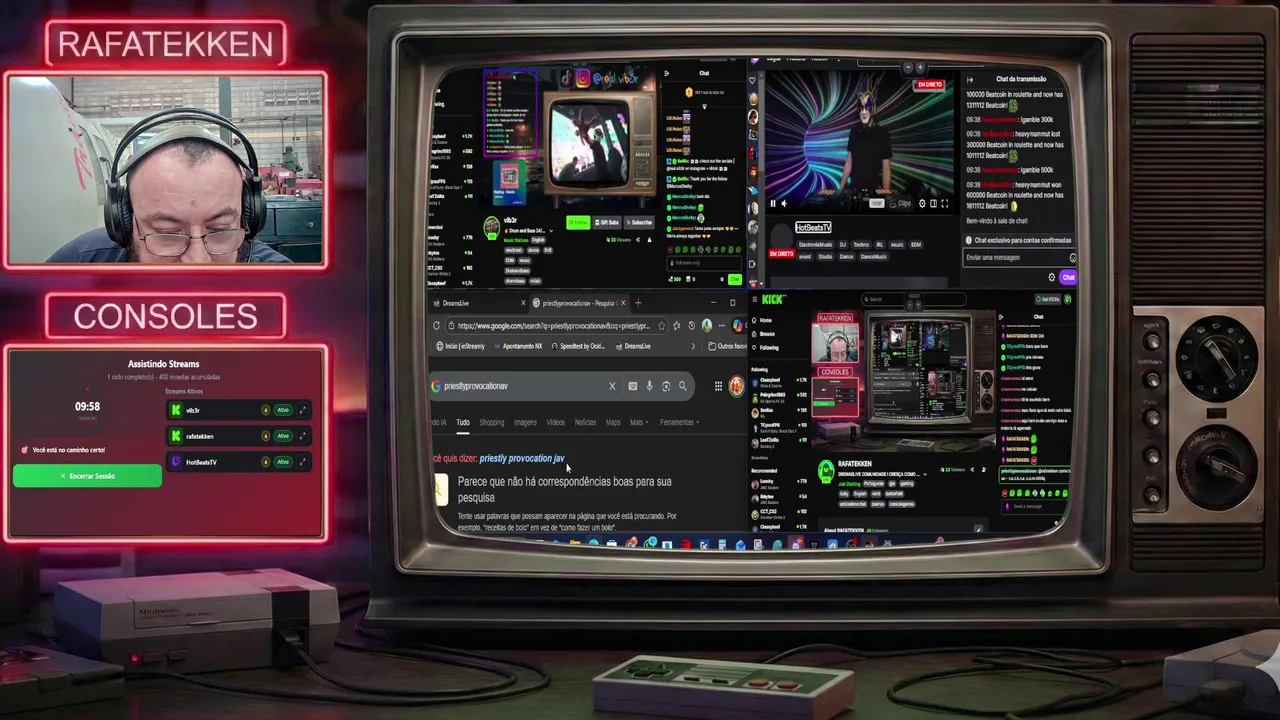Click the 09:58 countdown timer
Screen dimensions: 1280x720
click(87, 406)
